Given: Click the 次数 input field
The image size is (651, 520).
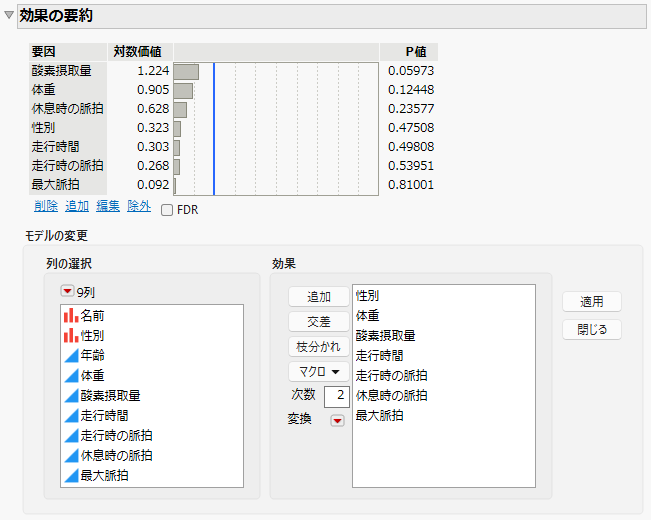Looking at the screenshot, I should [337, 396].
